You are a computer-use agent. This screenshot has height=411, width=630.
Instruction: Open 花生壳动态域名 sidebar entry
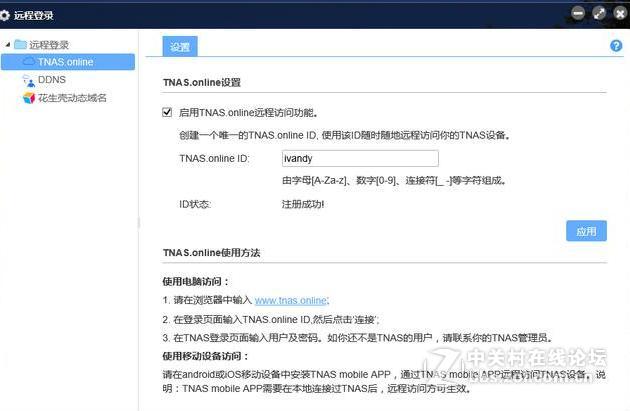72,98
